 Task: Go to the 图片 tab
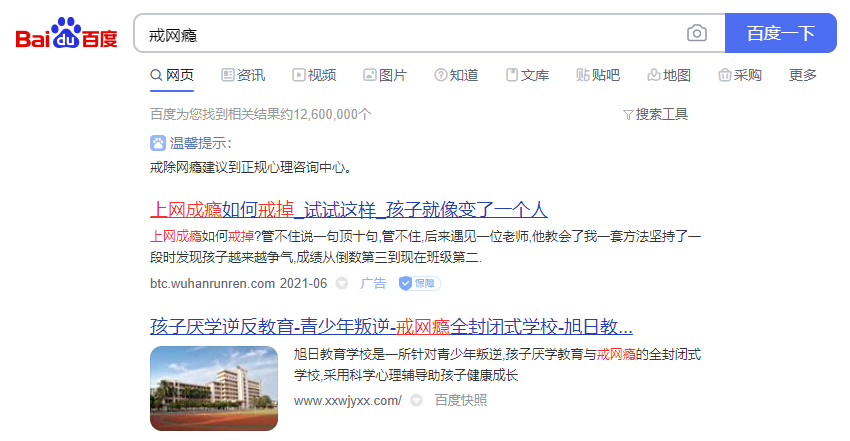(x=385, y=75)
